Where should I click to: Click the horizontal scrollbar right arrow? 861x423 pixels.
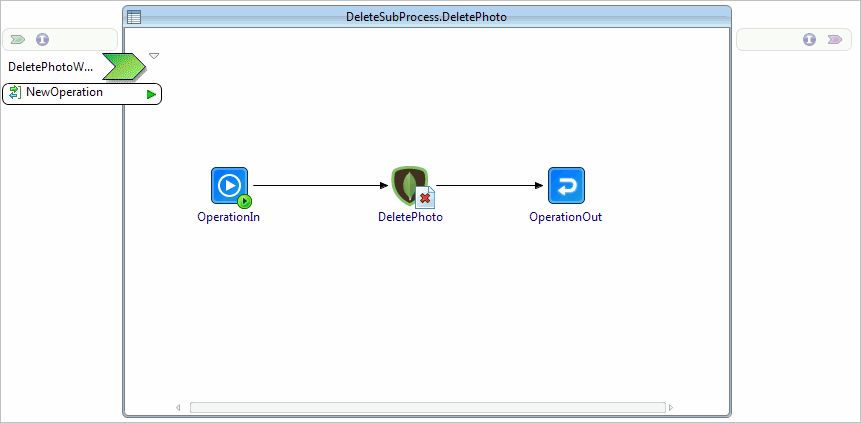[671, 408]
